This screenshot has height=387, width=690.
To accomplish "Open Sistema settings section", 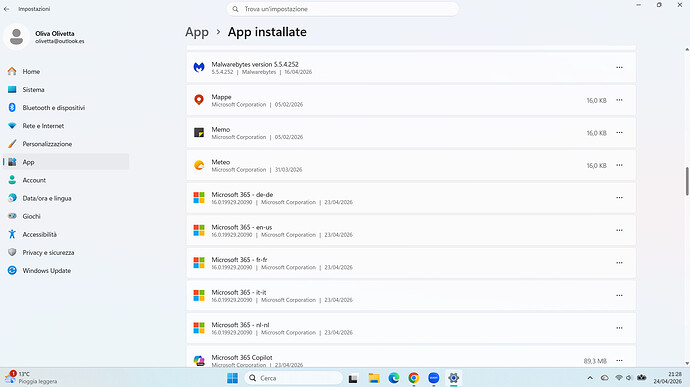I will point(66,89).
